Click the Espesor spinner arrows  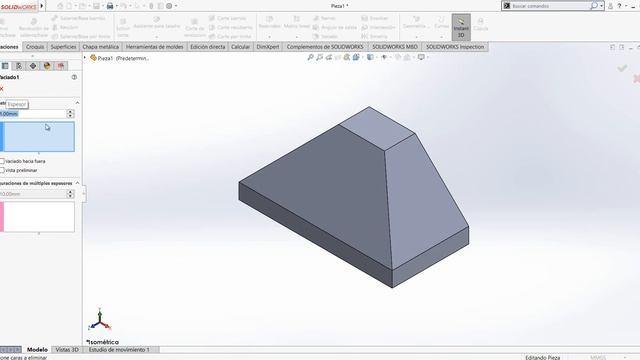(x=71, y=114)
